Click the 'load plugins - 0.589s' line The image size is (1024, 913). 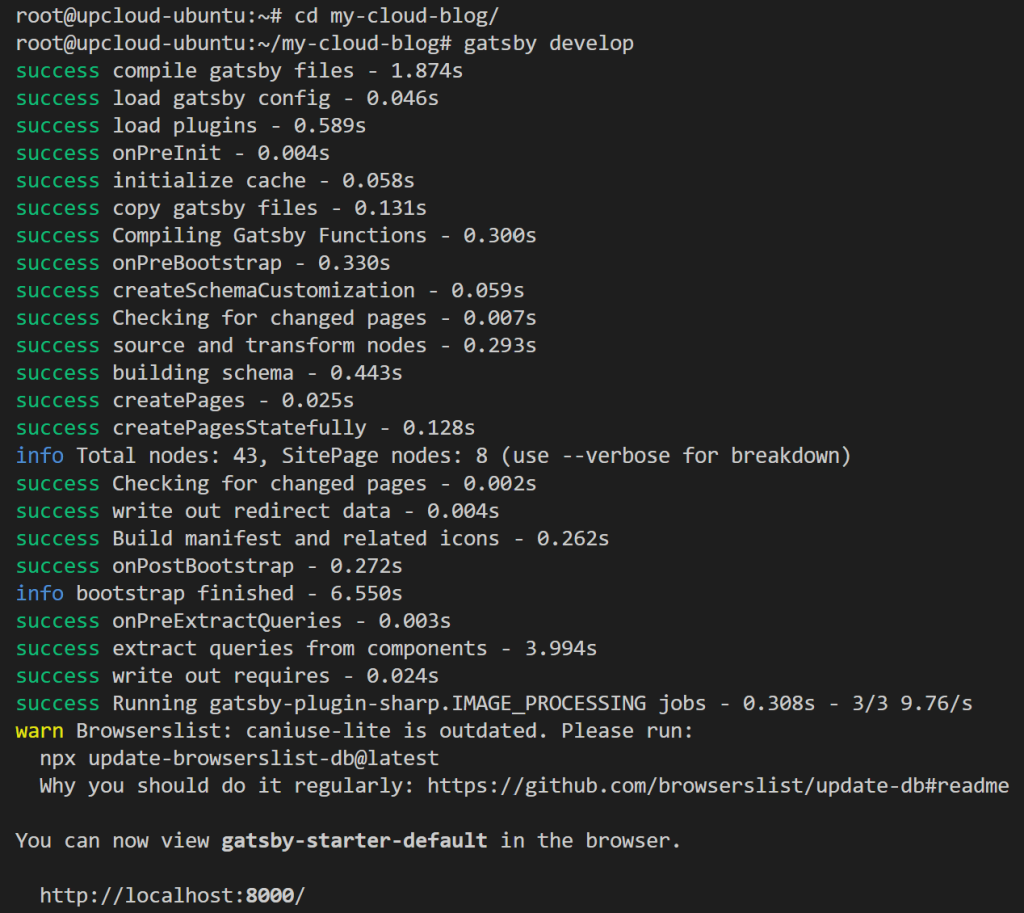191,126
